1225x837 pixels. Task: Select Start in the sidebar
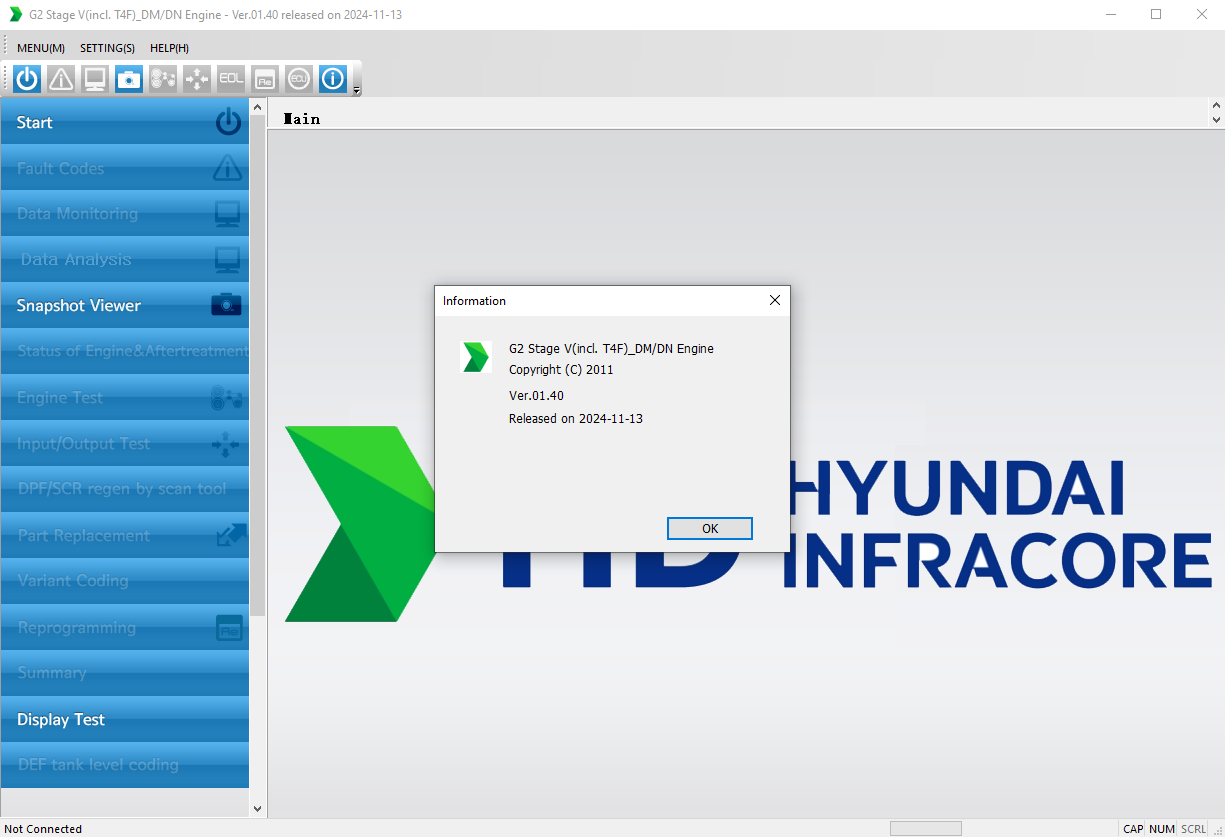point(125,123)
